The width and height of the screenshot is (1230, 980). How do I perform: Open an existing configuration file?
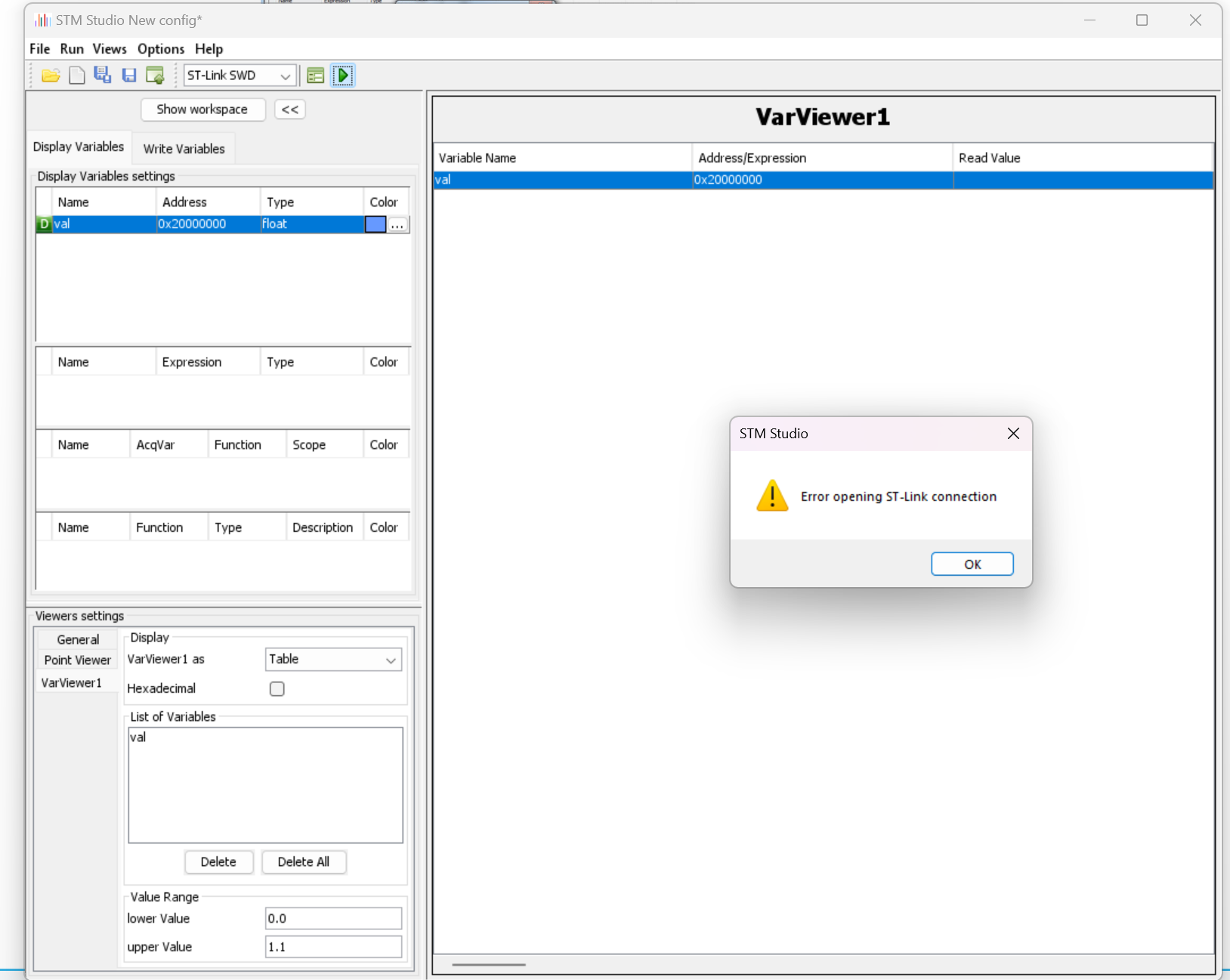51,76
